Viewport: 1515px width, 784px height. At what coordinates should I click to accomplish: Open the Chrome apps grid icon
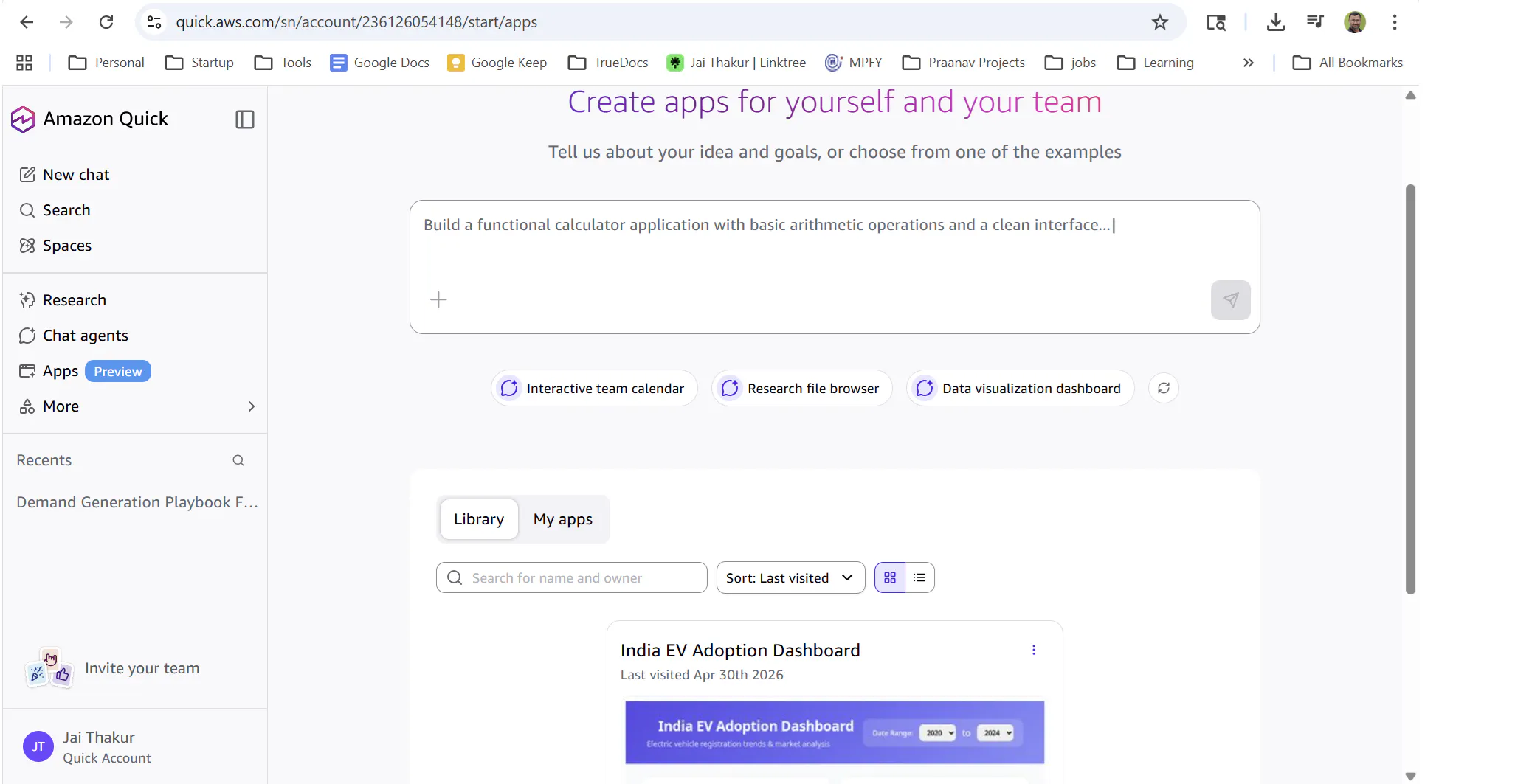click(24, 63)
